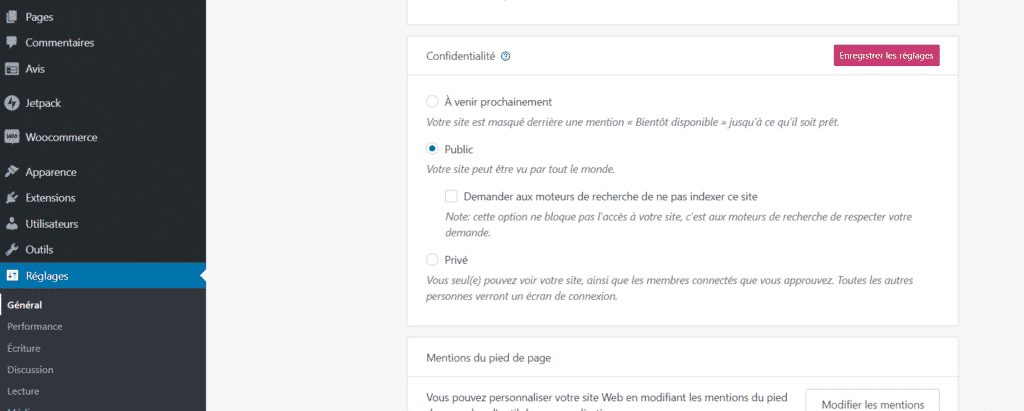Enable the search engine no-index checkbox
The height and width of the screenshot is (411, 1024).
click(452, 196)
